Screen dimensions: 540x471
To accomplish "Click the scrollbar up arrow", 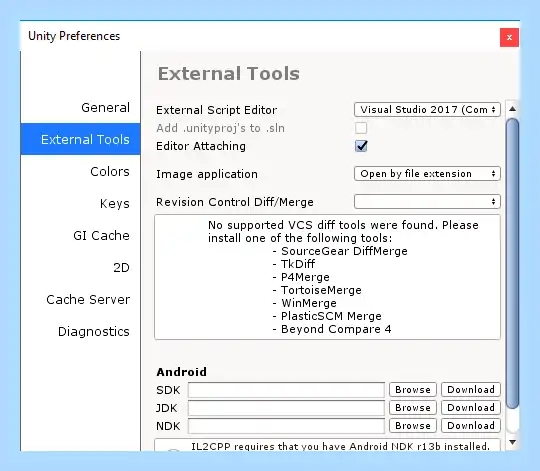I will [512, 109].
